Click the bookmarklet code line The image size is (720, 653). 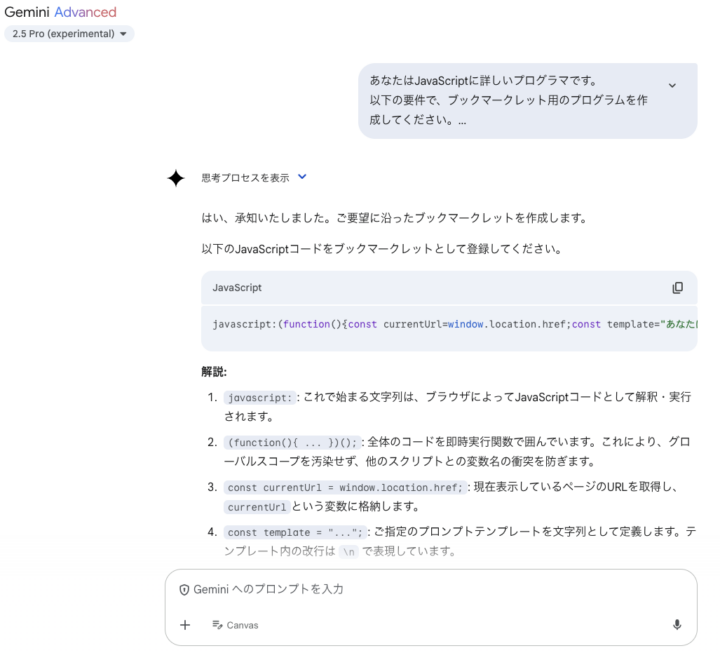[x=455, y=324]
